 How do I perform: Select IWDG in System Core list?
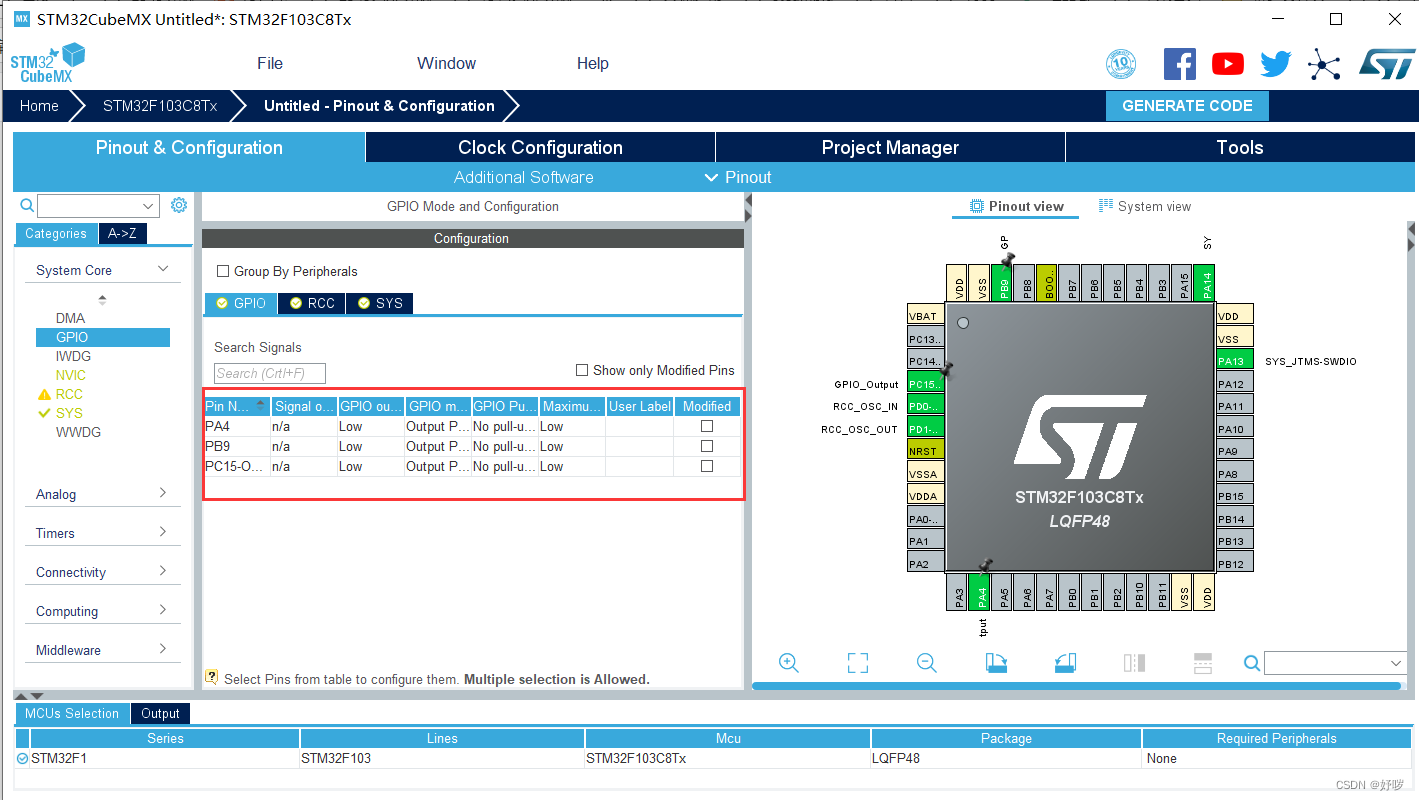[x=73, y=356]
